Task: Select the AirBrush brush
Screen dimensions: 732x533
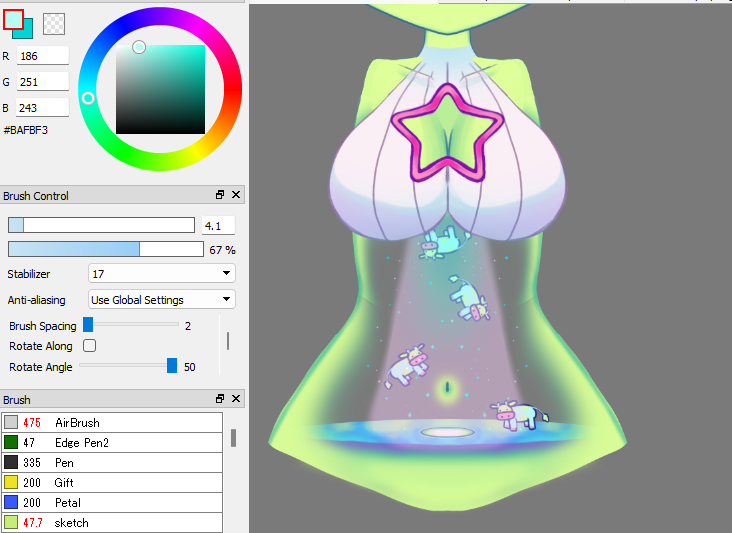Action: pyautogui.click(x=112, y=422)
